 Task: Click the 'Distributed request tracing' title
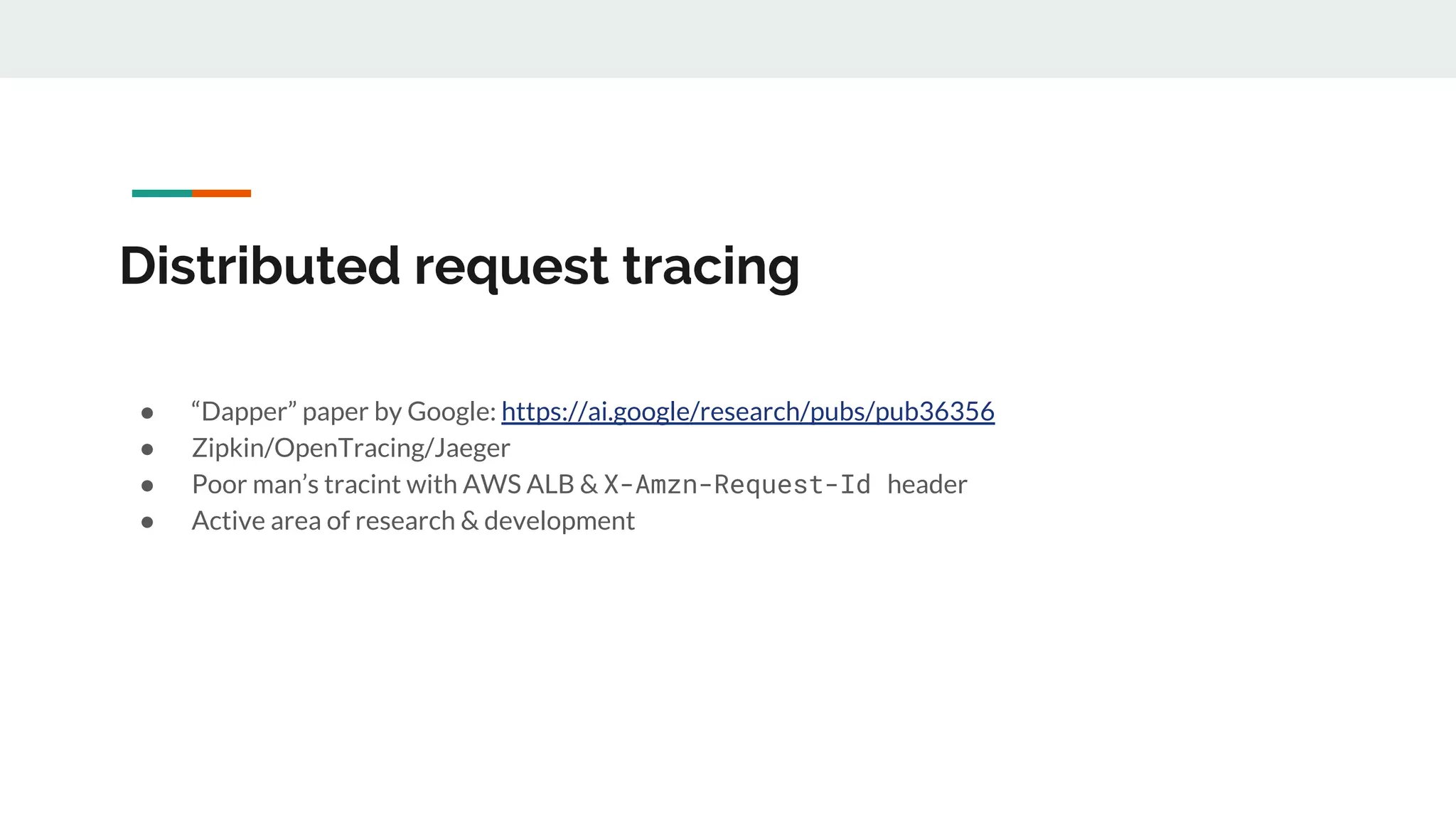(459, 266)
